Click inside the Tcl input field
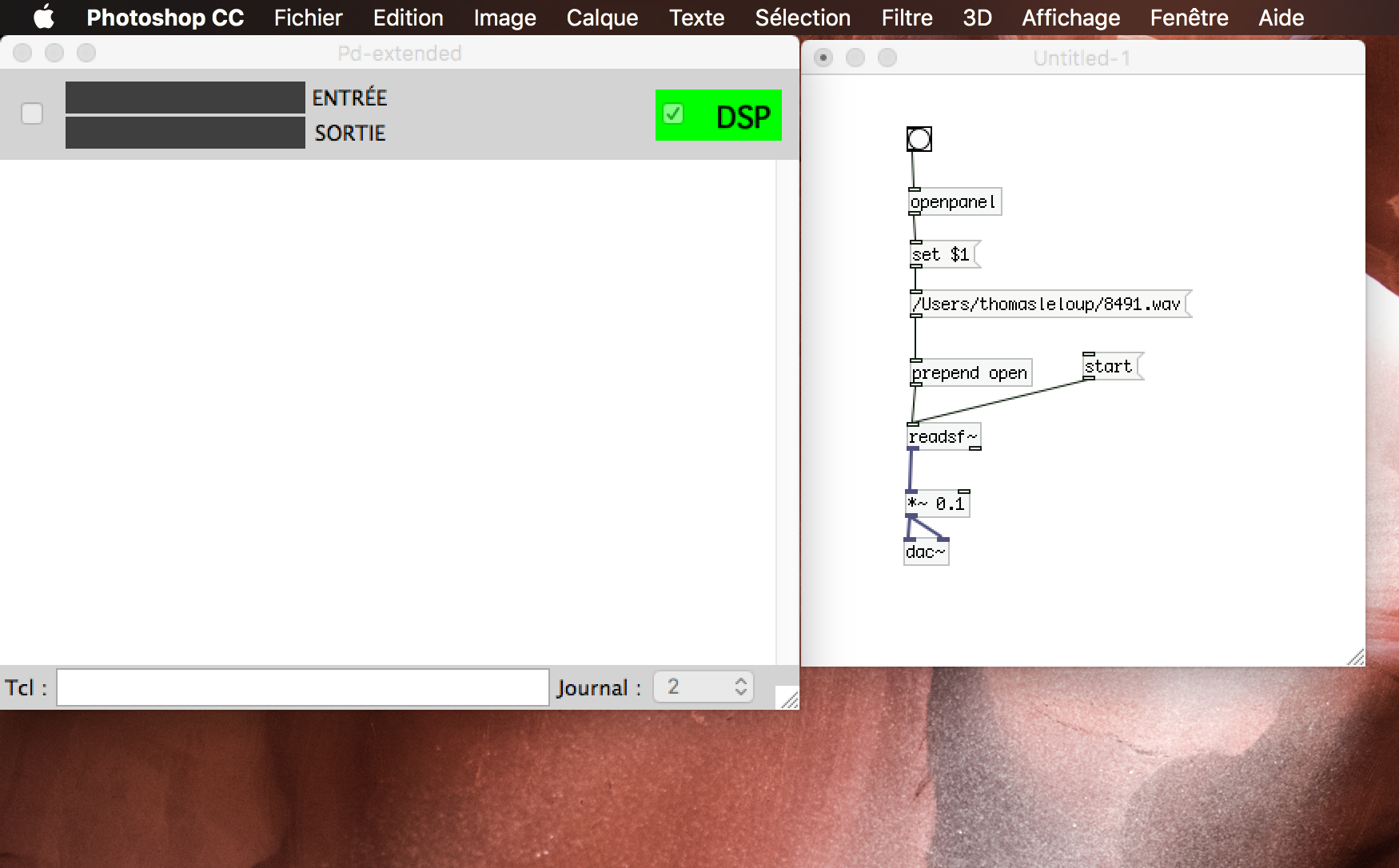Viewport: 1399px width, 868px height. (302, 687)
